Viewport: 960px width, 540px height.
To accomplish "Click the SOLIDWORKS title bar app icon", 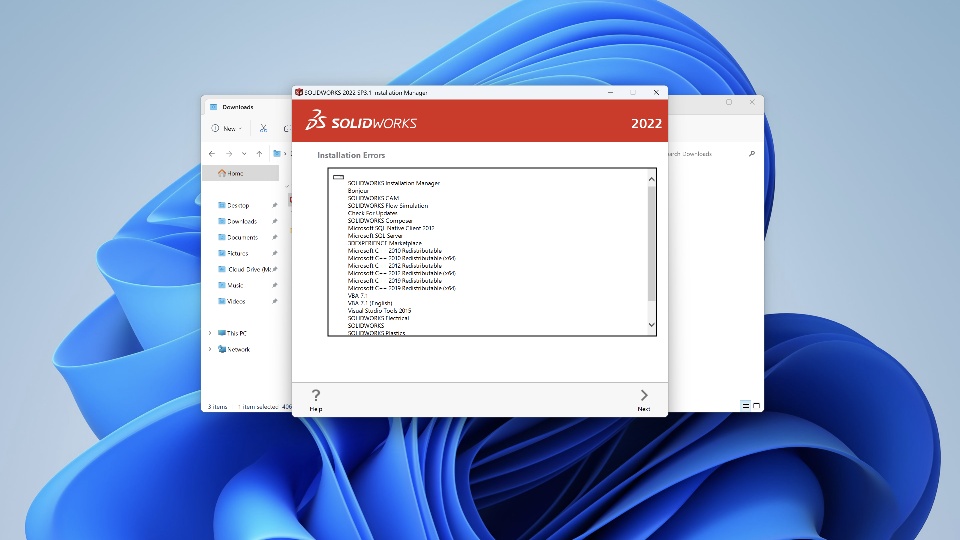I will pos(299,92).
